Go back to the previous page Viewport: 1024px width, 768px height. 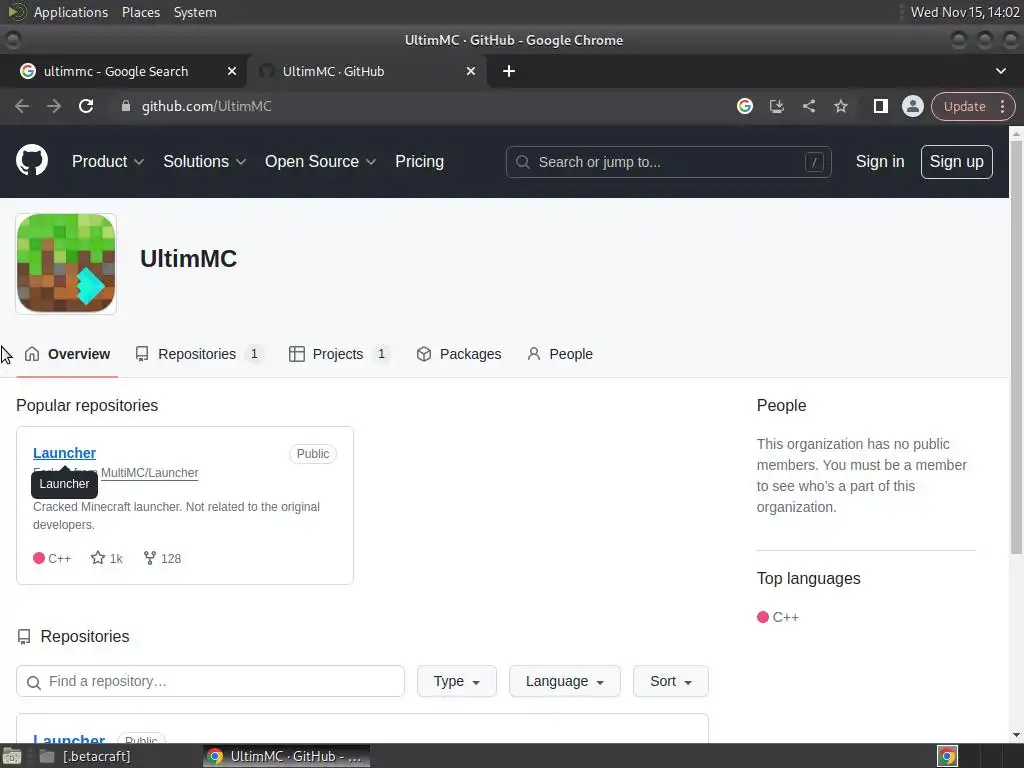point(22,106)
